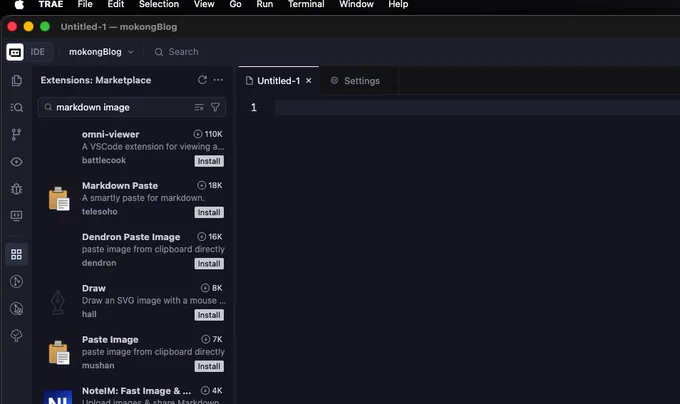Viewport: 680px width, 404px height.
Task: Open the Terminal menu
Action: tap(306, 4)
